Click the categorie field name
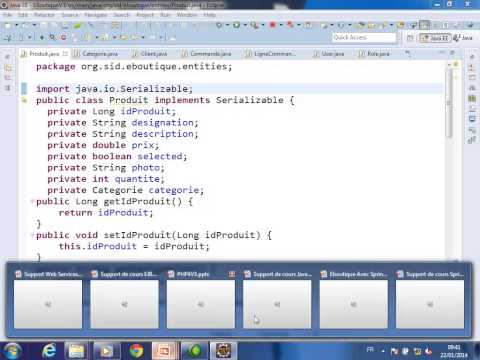The image size is (480, 360). tap(173, 190)
